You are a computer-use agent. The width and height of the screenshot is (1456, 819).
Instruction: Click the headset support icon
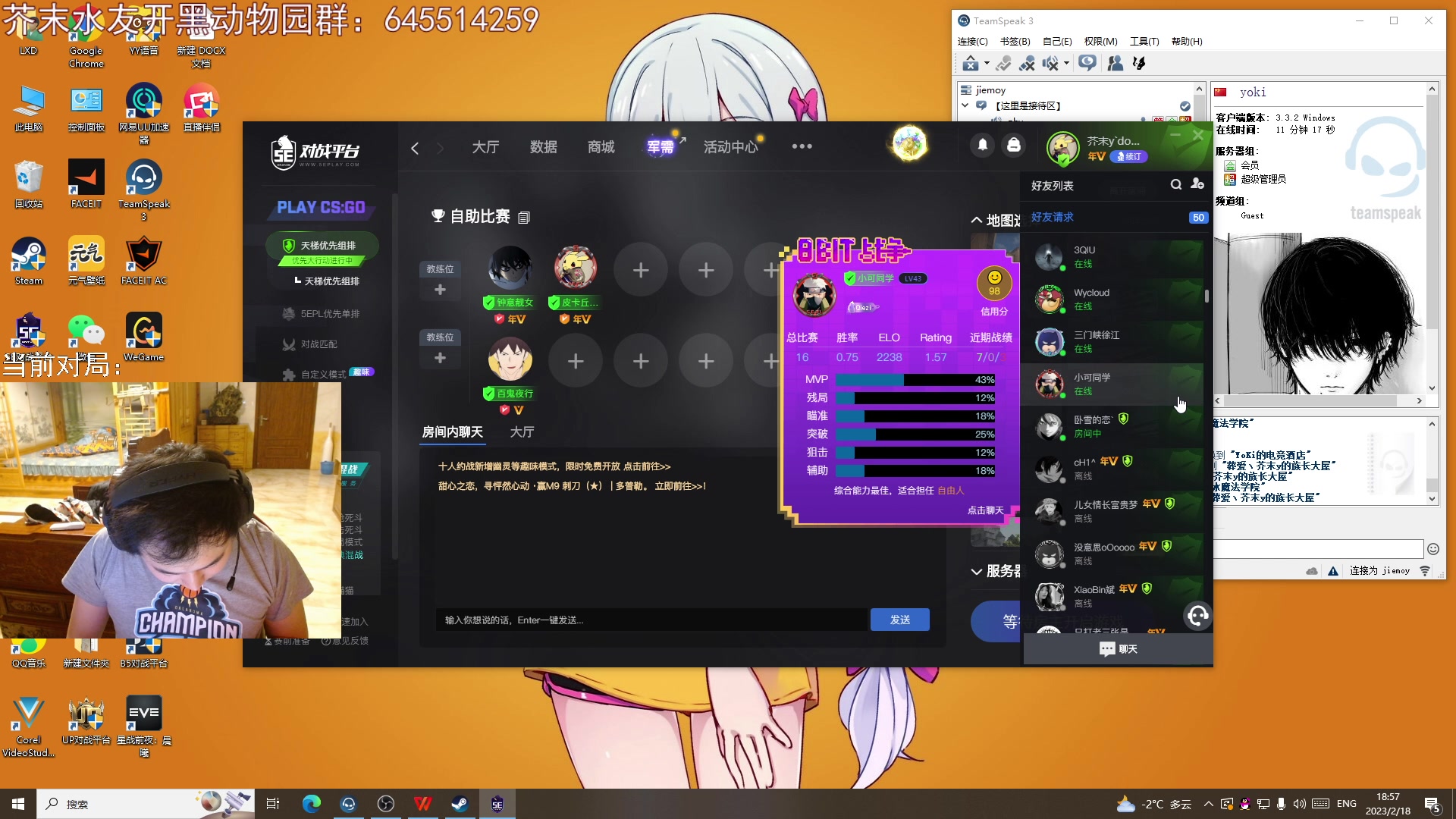click(1197, 616)
